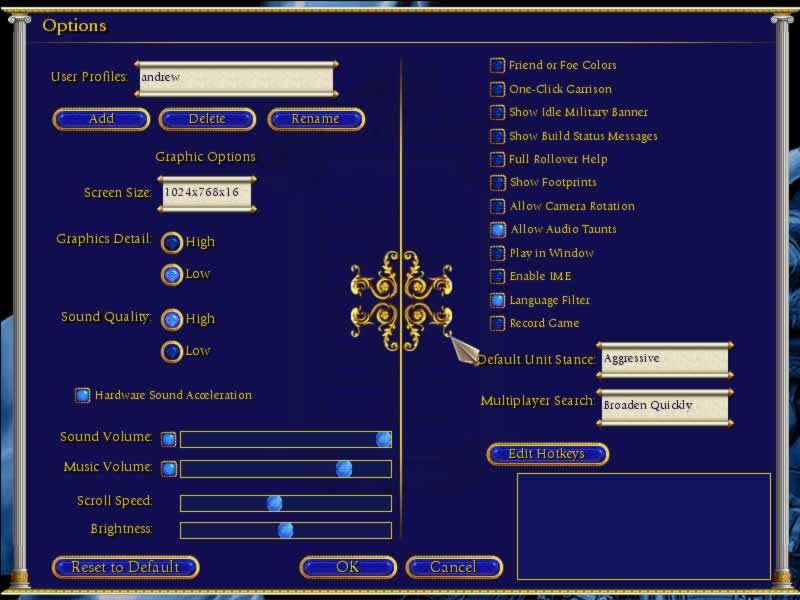Enable Friend or Foe Colors checkbox

click(x=497, y=66)
